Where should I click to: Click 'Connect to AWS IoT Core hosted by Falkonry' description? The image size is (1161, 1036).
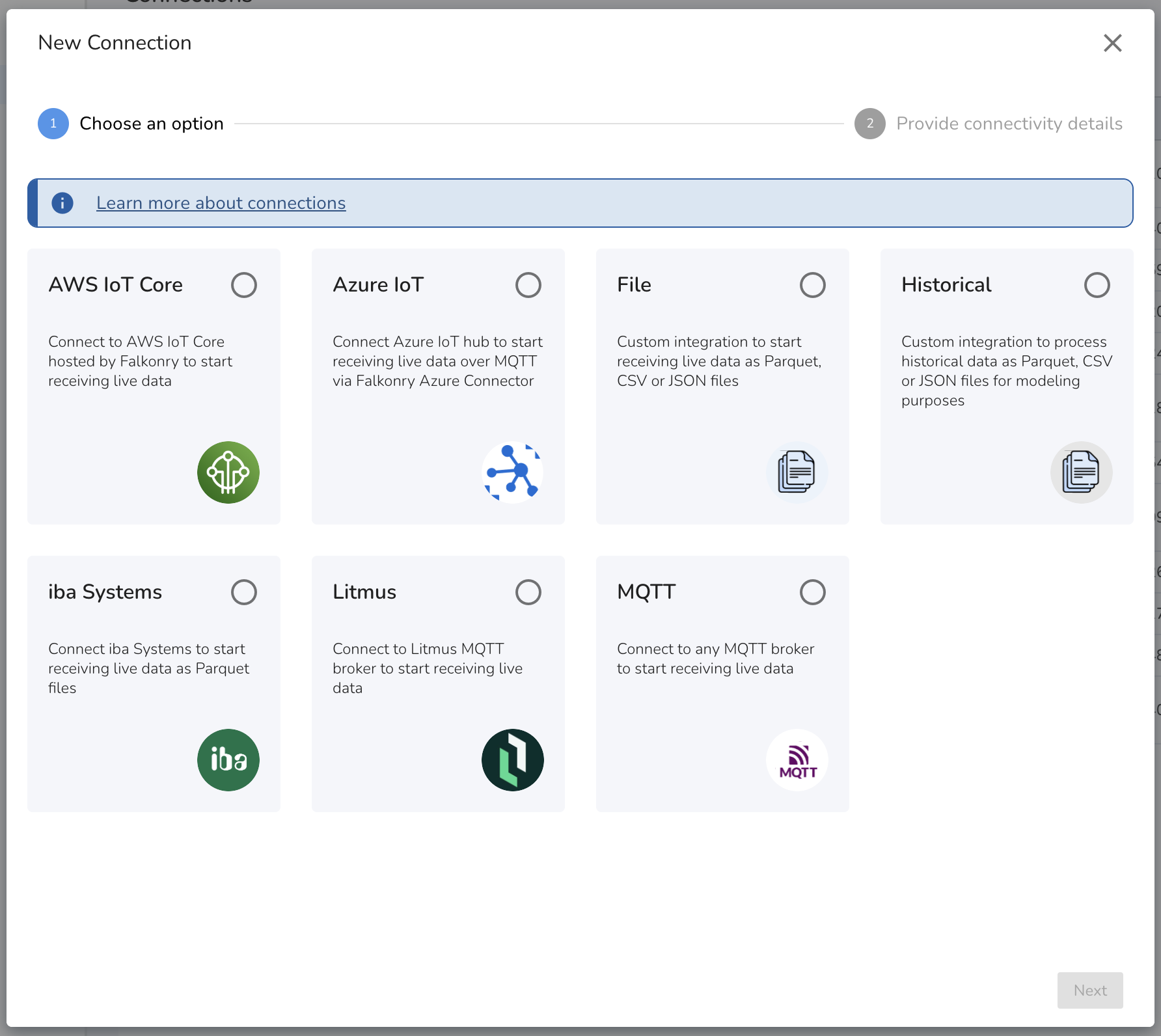(x=140, y=361)
